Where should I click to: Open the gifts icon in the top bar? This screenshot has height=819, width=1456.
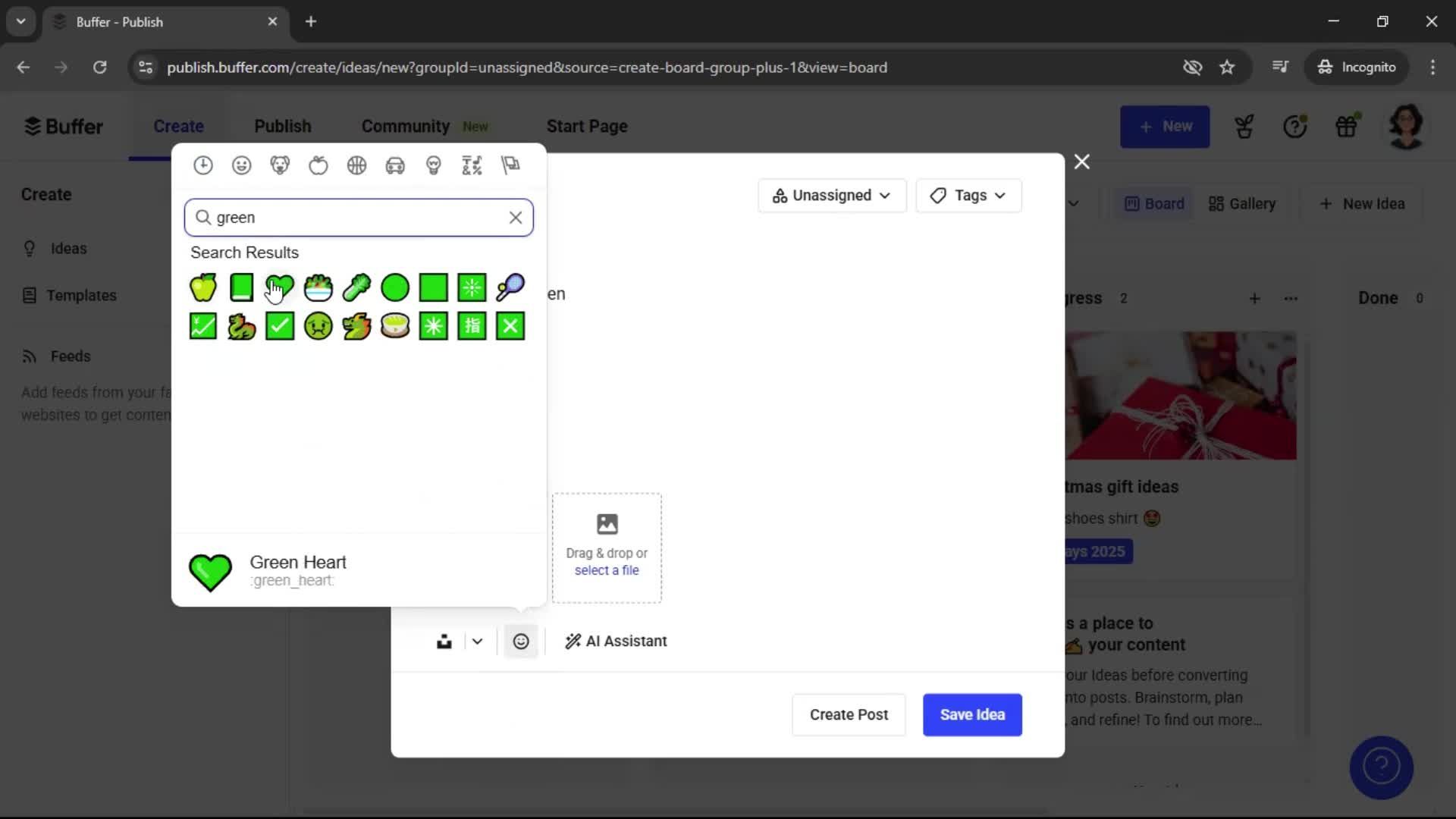pyautogui.click(x=1348, y=126)
